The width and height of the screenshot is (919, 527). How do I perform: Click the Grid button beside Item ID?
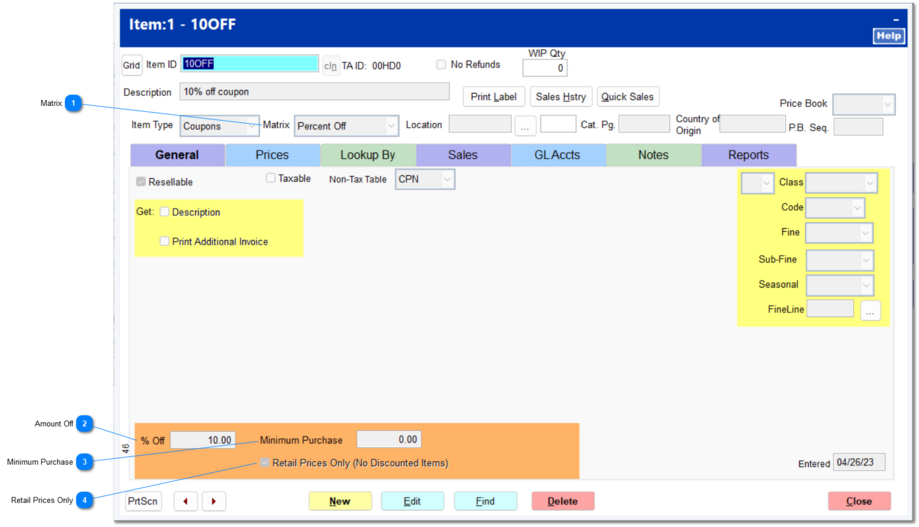pos(132,65)
